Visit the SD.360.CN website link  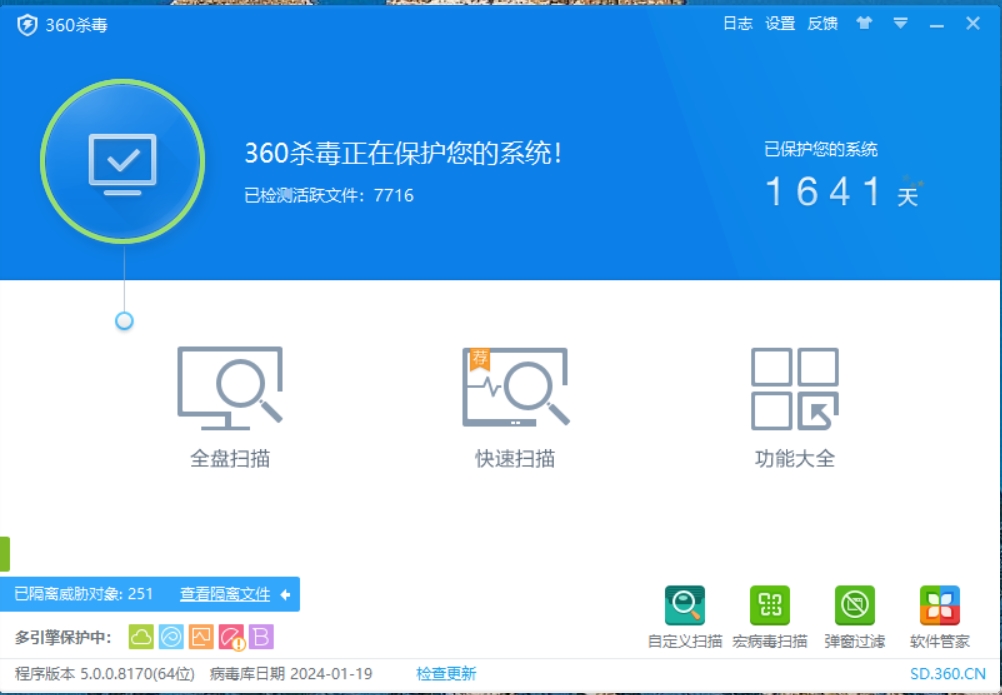(947, 673)
